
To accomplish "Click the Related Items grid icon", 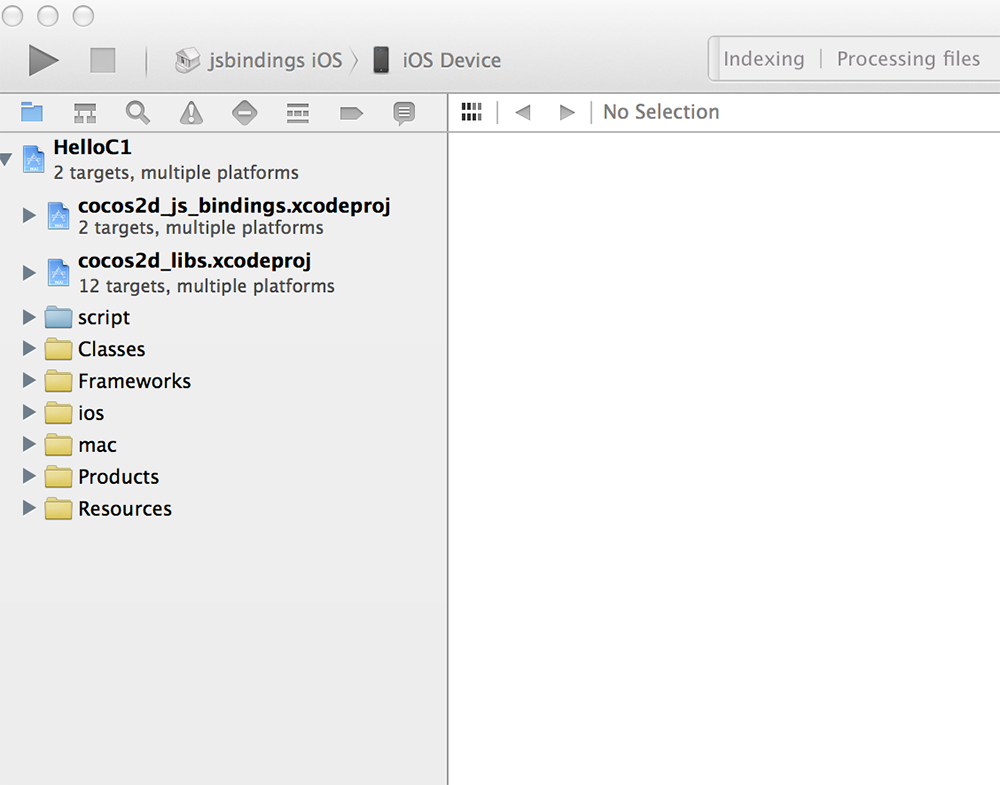I will click(x=471, y=112).
